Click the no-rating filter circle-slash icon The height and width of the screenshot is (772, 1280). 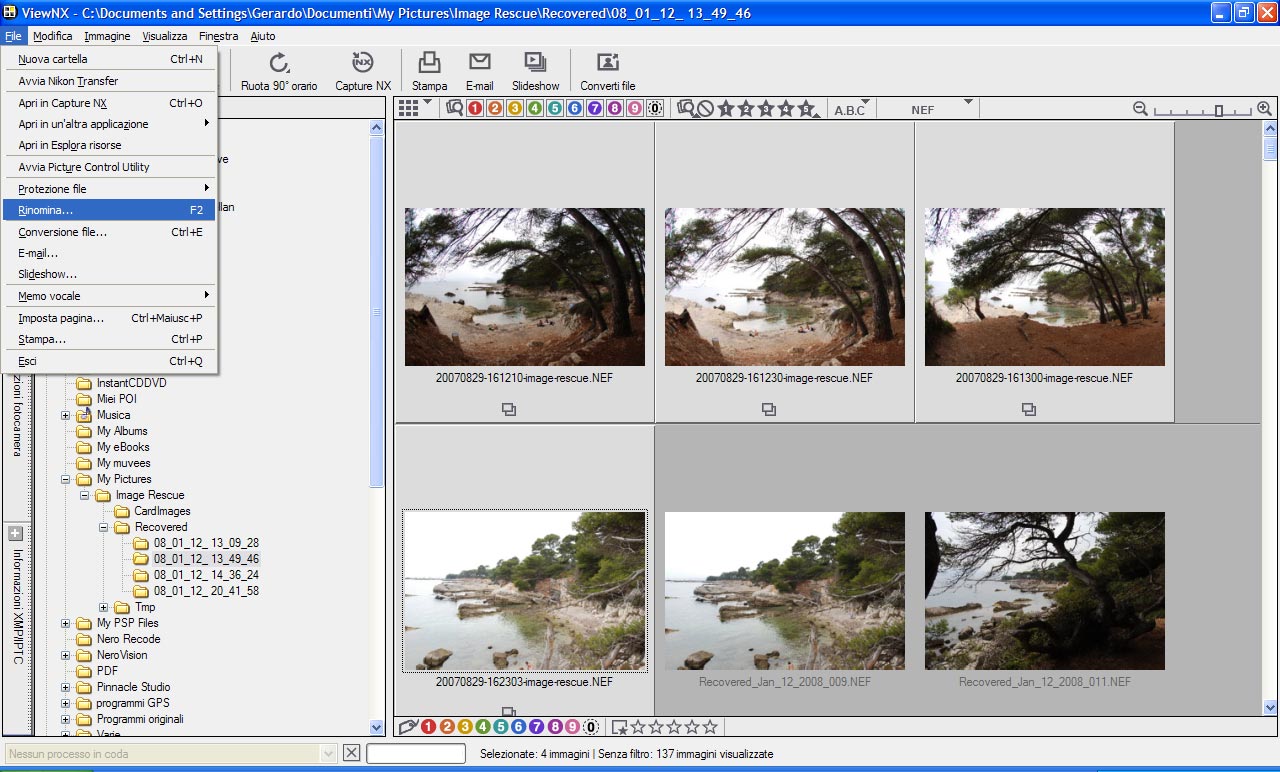[x=705, y=109]
